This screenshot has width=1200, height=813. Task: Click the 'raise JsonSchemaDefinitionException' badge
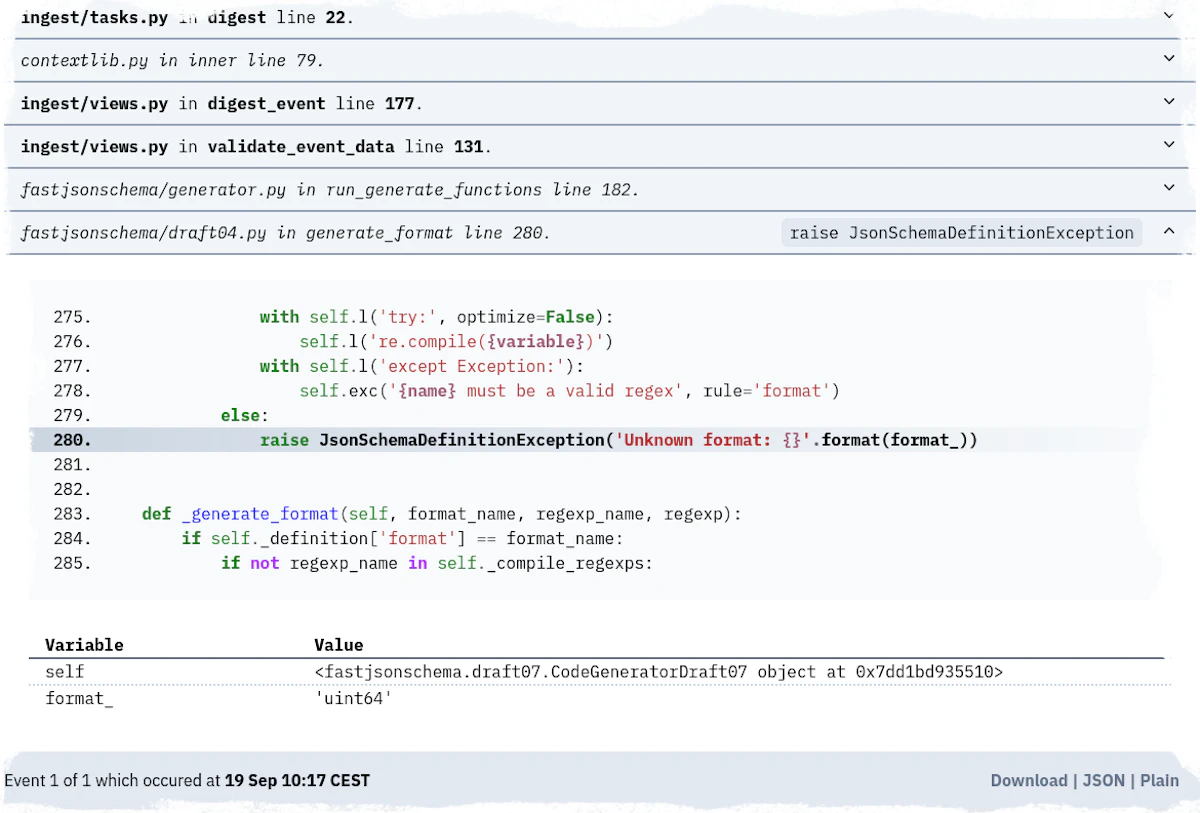point(961,233)
